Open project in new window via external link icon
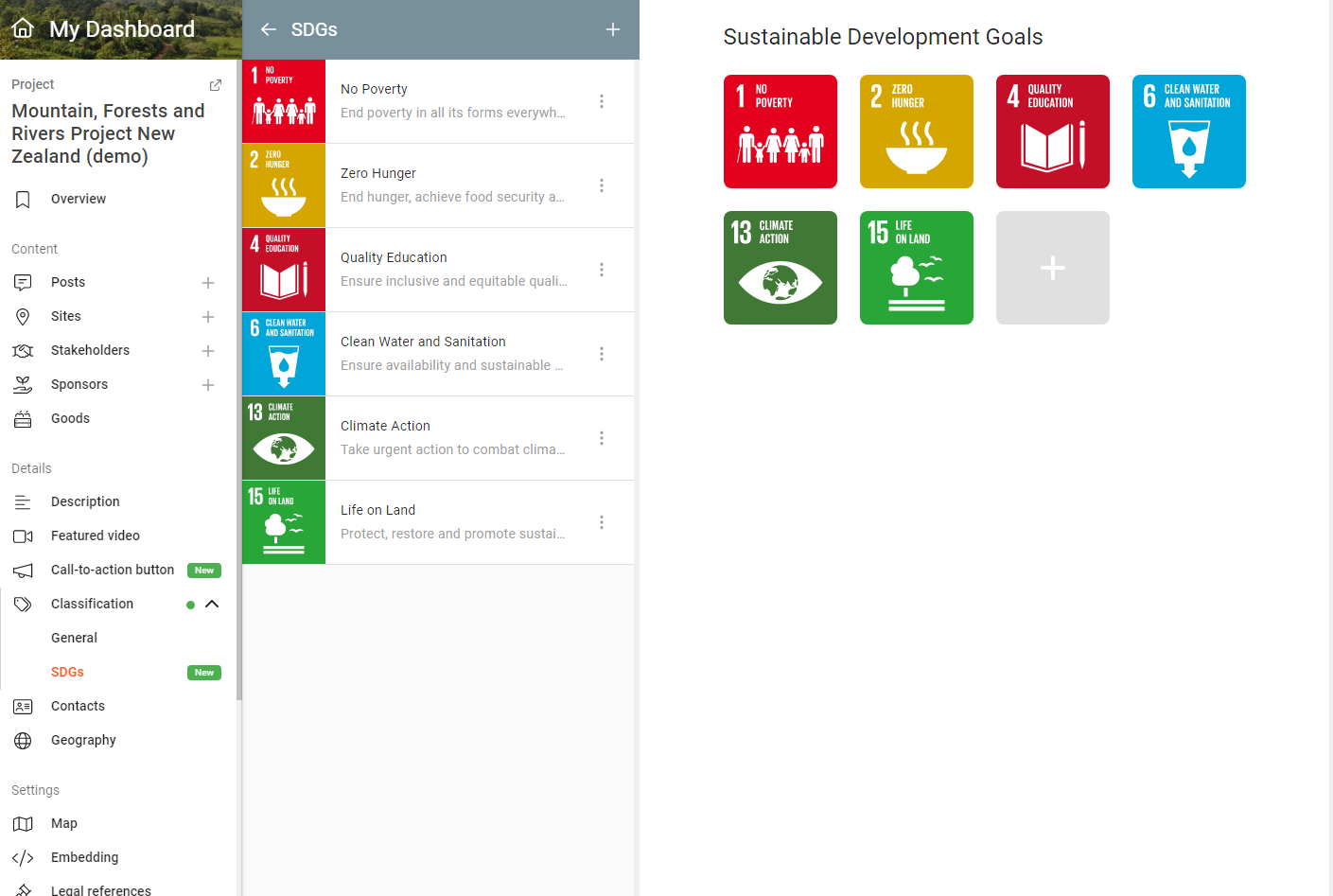 216,84
